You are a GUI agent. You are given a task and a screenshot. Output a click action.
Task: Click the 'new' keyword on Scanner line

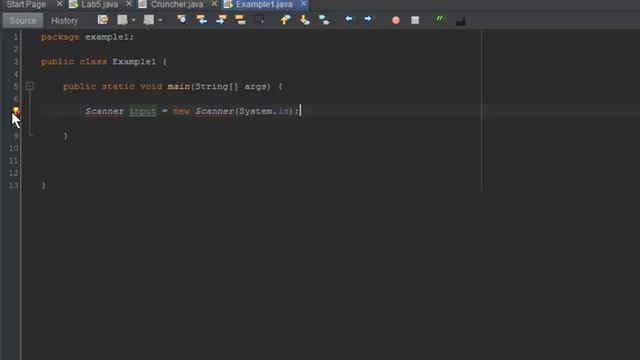pos(181,111)
